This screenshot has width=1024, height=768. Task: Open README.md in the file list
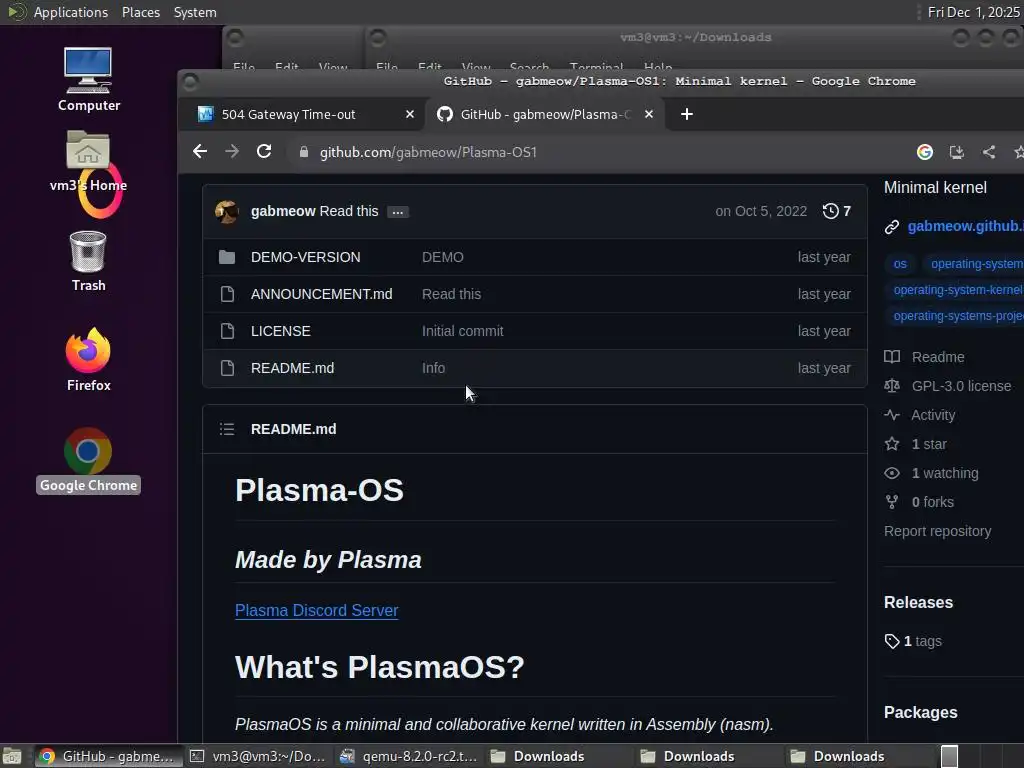click(x=292, y=368)
